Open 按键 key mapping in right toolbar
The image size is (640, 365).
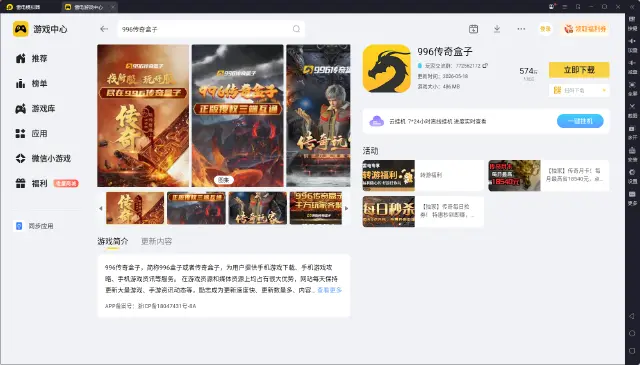(x=632, y=23)
